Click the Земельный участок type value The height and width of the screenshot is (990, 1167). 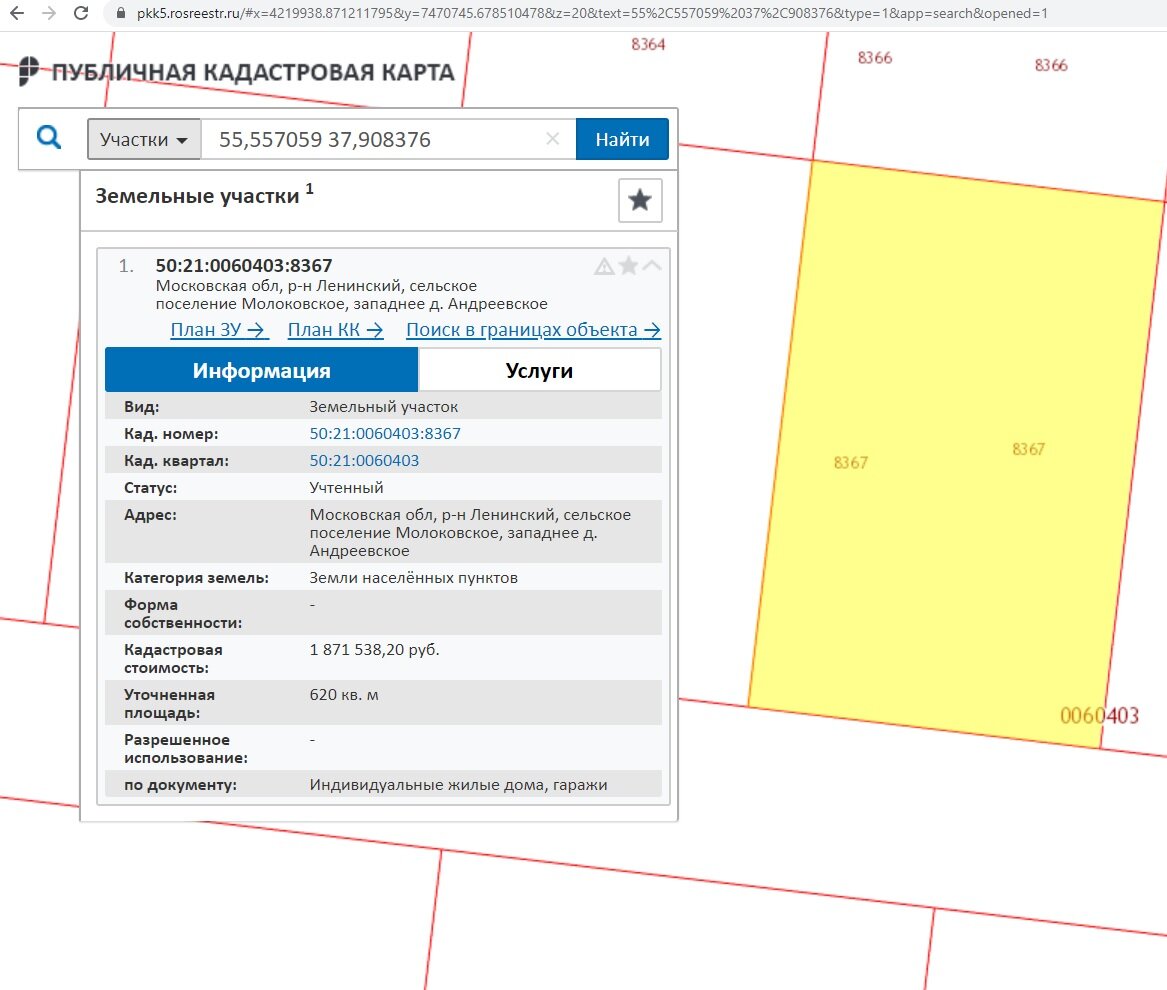tap(383, 407)
